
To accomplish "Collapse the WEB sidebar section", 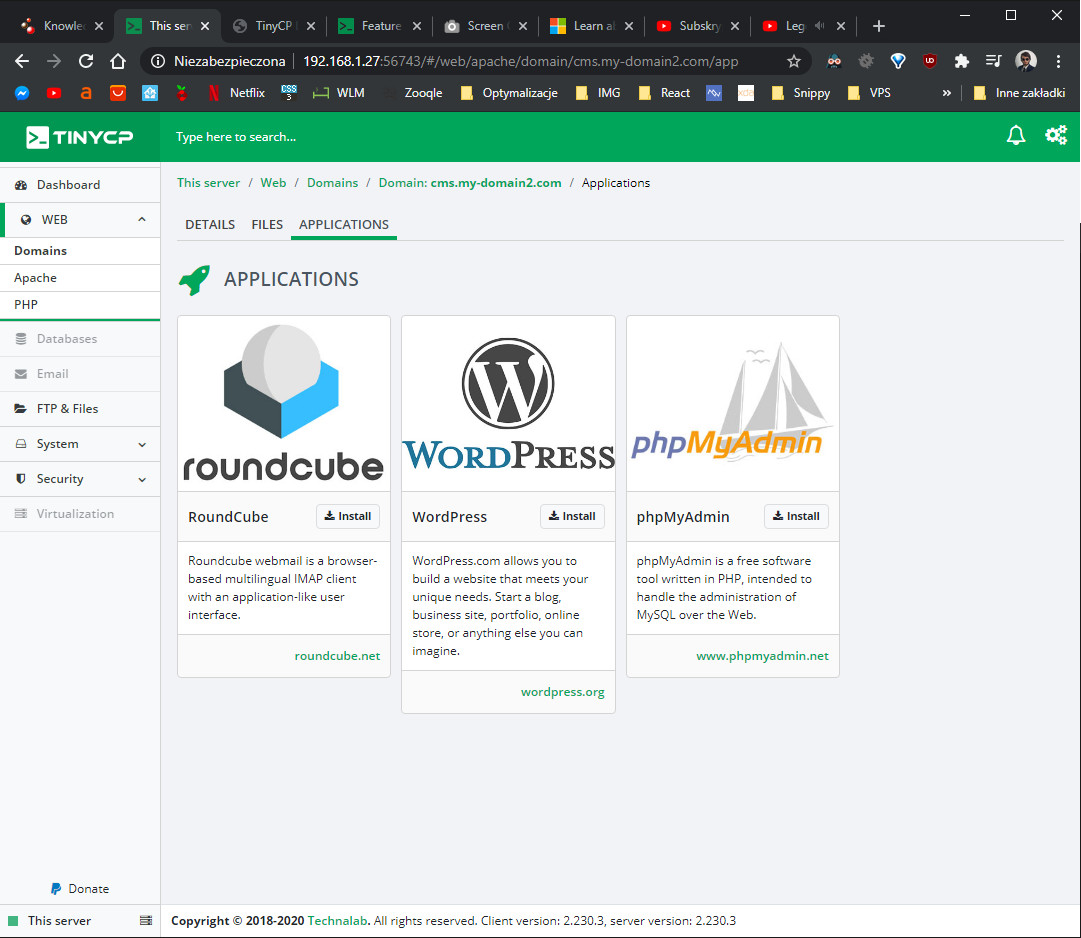I will [x=142, y=220].
